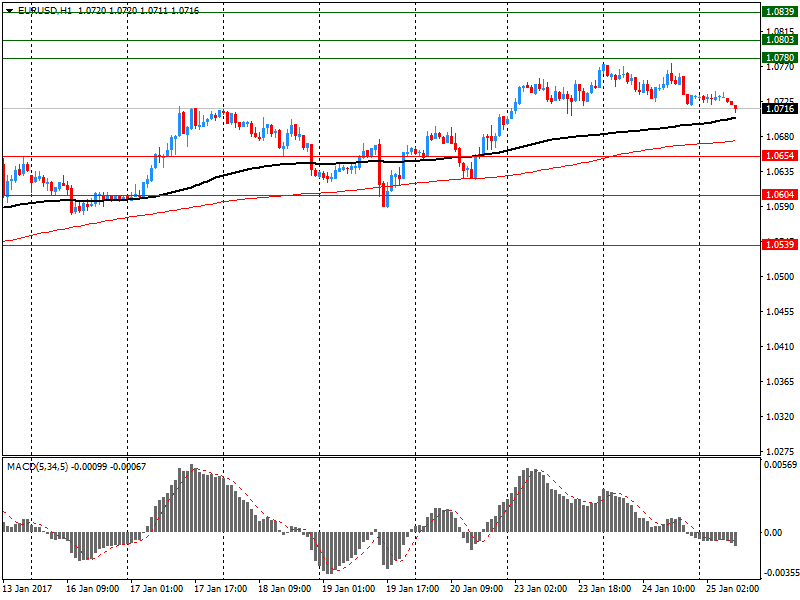This screenshot has width=800, height=600.
Task: Click the 20 Jan 09:00 time label
Action: pos(477,589)
